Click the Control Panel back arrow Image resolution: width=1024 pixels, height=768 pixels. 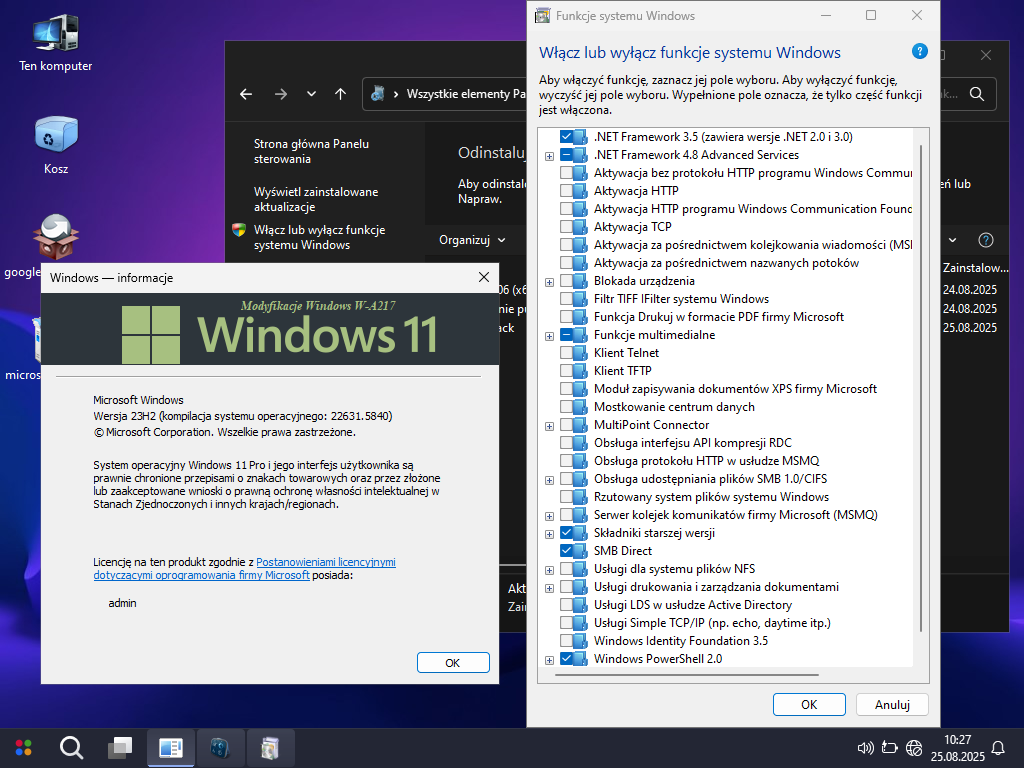(x=247, y=94)
